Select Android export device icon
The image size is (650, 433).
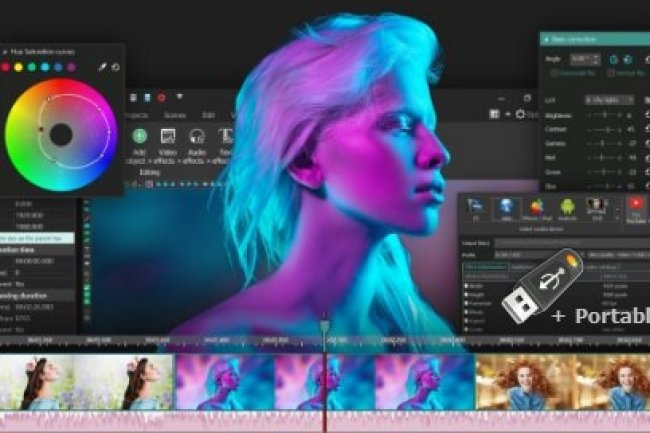567,209
